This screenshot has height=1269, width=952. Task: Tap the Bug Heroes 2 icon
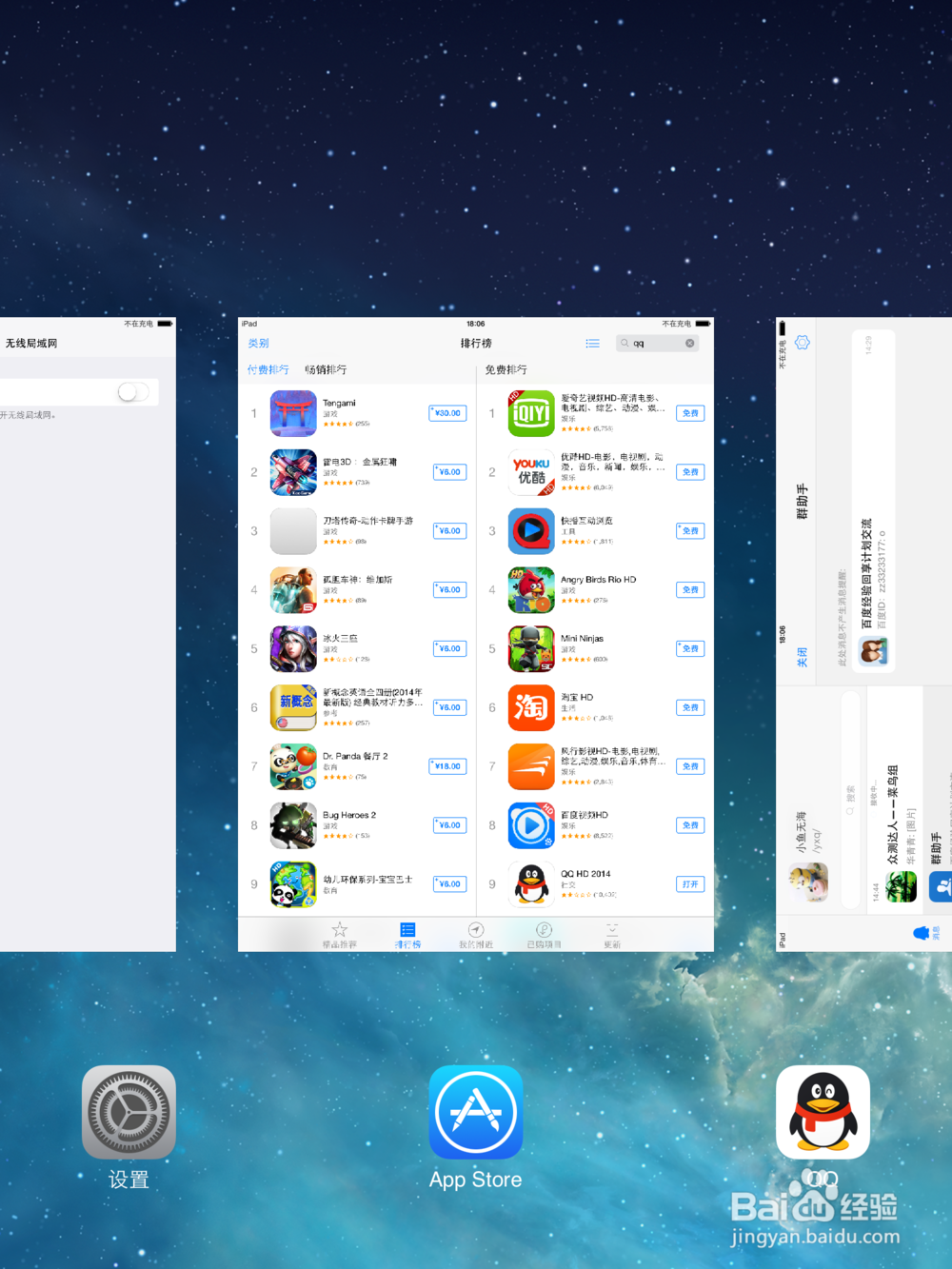coord(293,825)
